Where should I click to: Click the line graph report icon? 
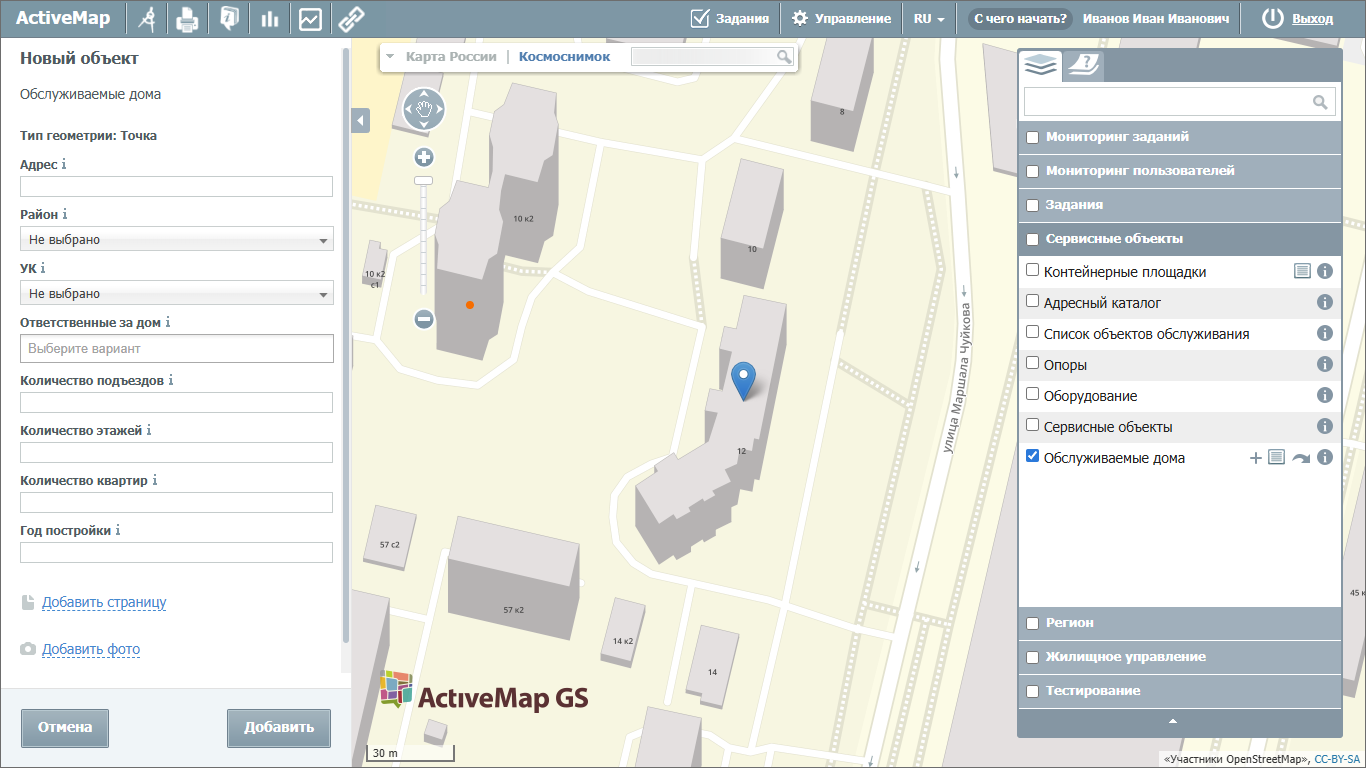(310, 18)
